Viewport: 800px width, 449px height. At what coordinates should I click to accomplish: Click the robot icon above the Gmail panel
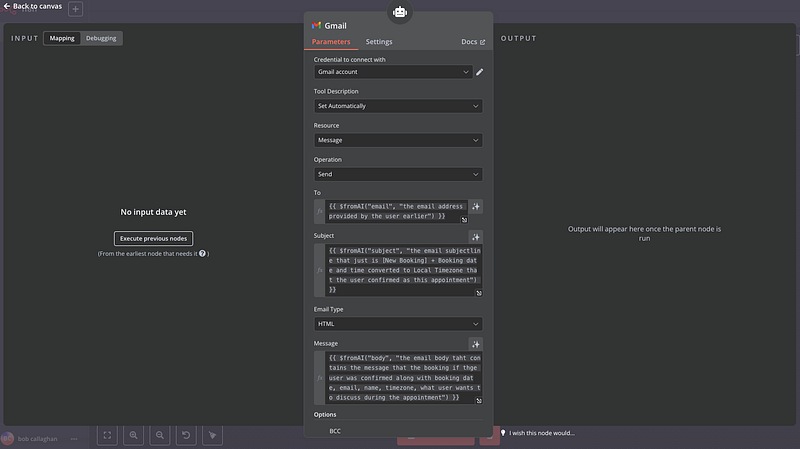tap(400, 12)
